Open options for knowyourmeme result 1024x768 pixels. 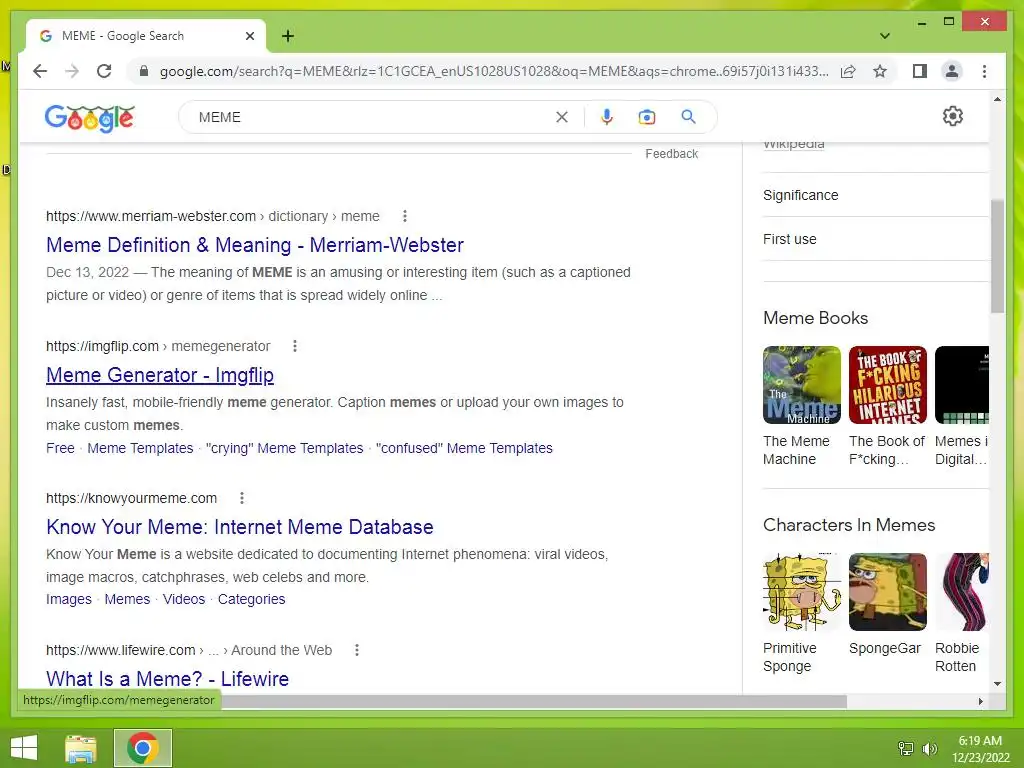[x=242, y=498]
